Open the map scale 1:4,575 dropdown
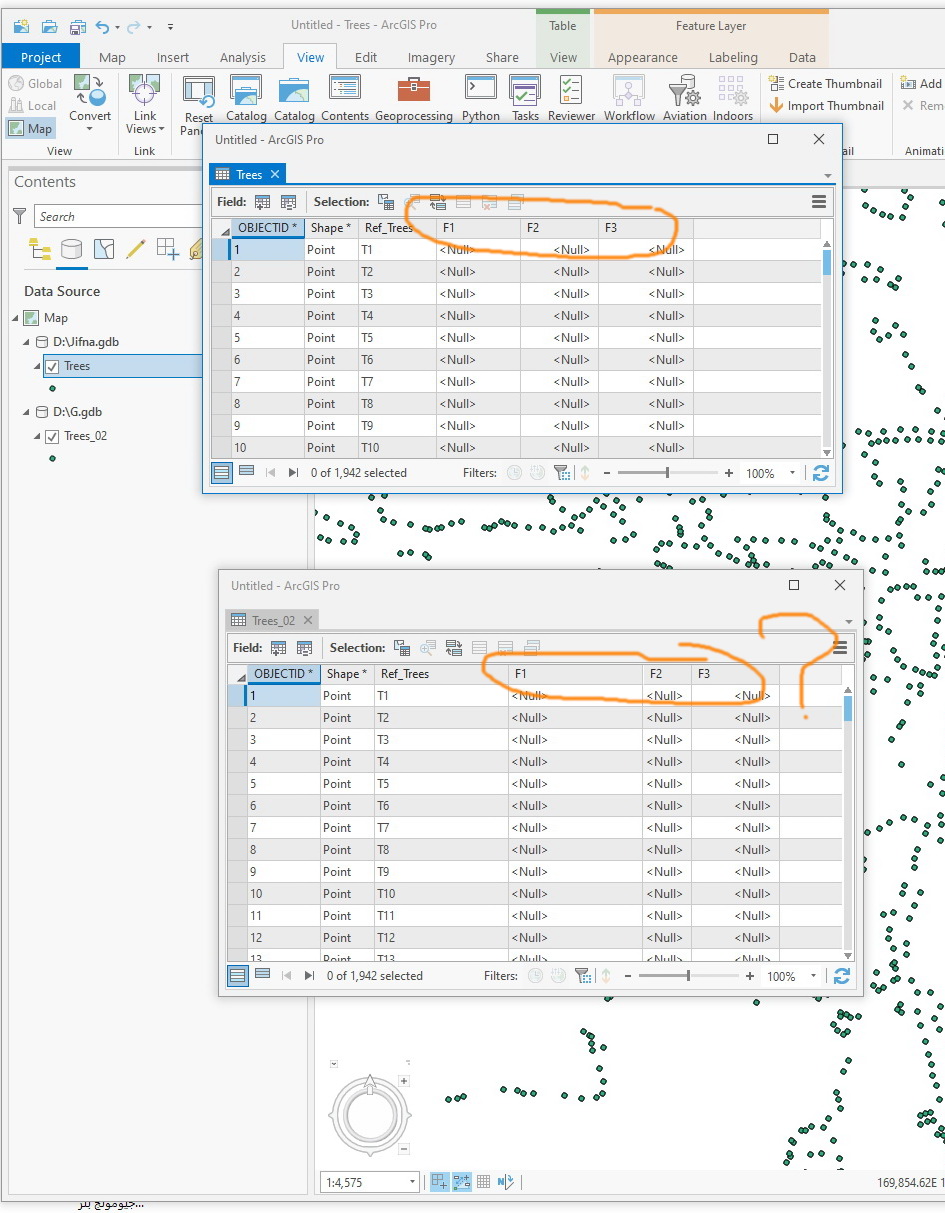945x1213 pixels. pos(412,1182)
